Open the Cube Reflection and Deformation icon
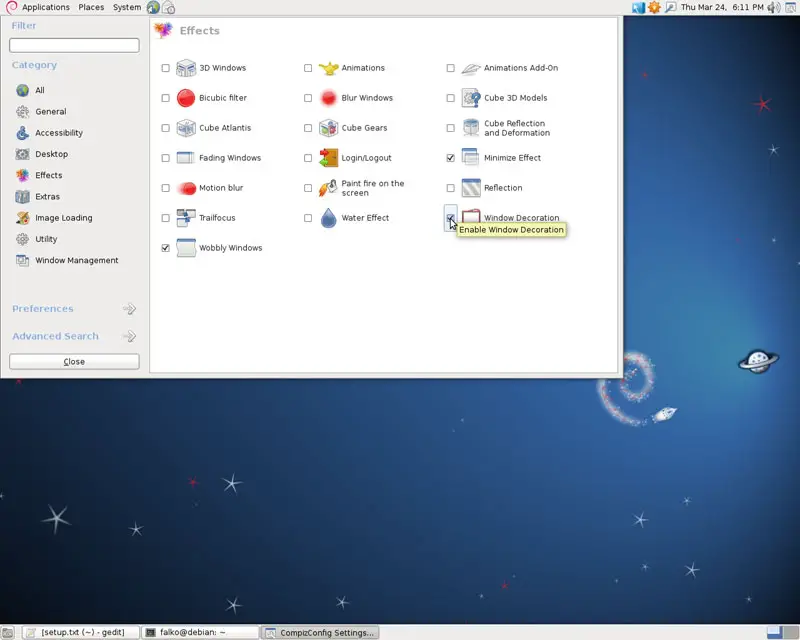 tap(471, 128)
